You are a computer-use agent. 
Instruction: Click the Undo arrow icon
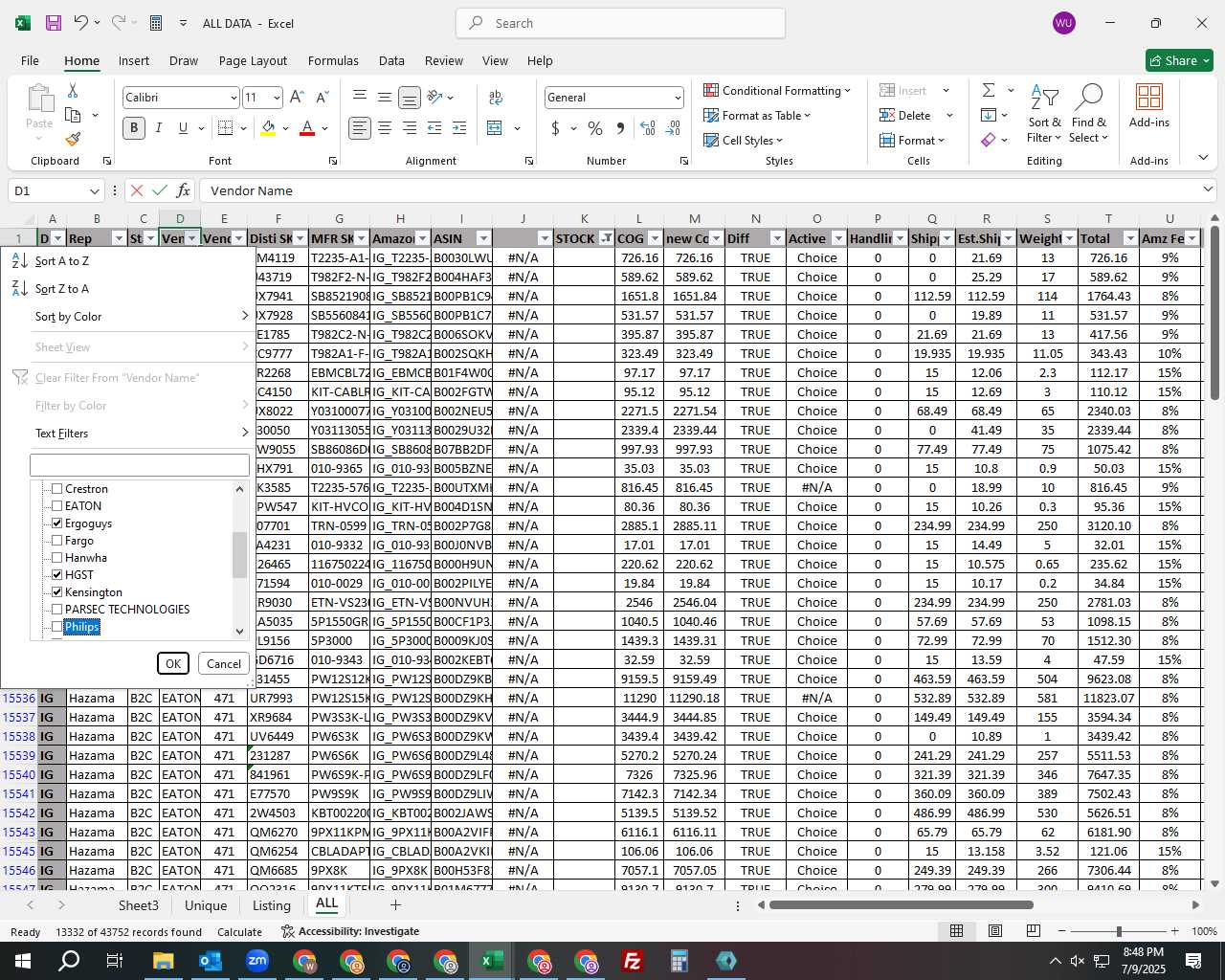(81, 23)
